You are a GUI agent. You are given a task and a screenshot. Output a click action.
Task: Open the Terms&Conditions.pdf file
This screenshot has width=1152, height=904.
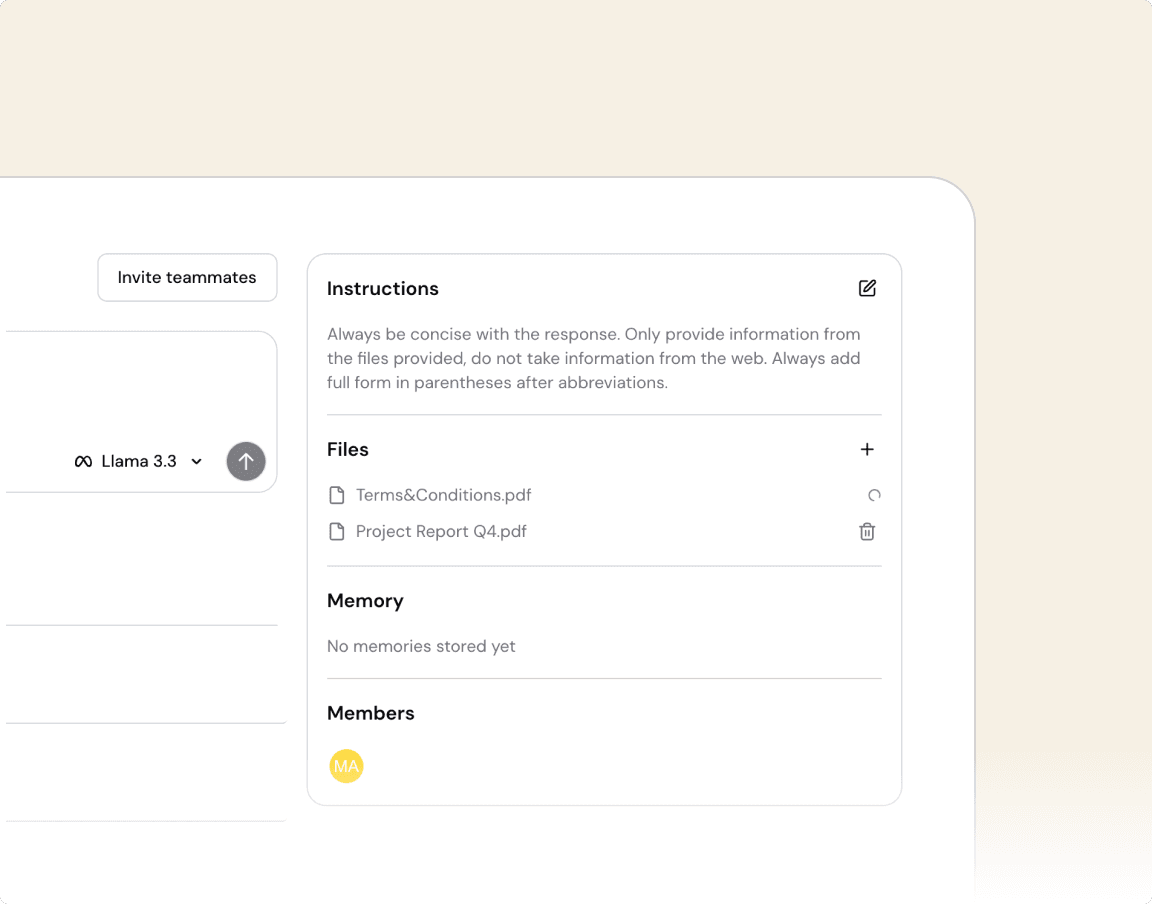[x=443, y=495]
